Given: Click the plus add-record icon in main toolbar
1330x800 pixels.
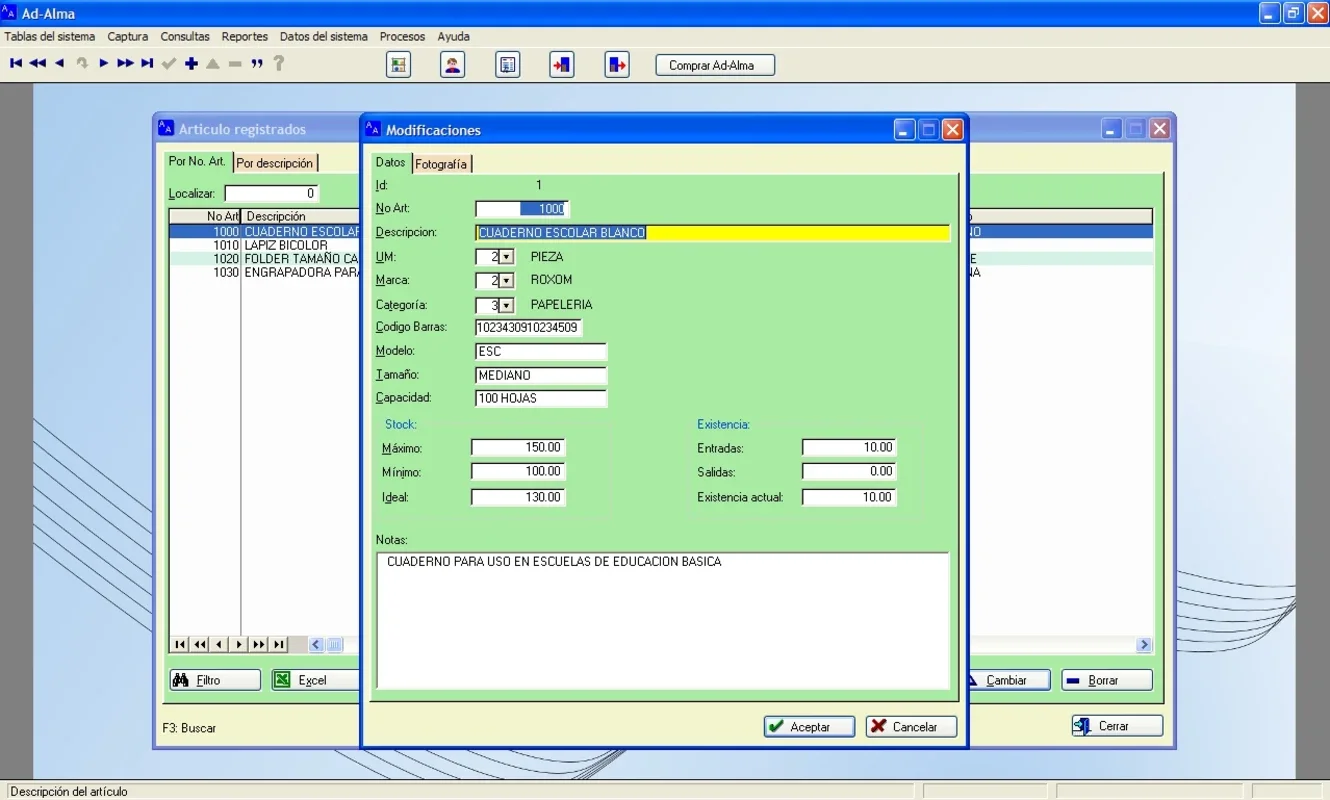Looking at the screenshot, I should (x=191, y=64).
